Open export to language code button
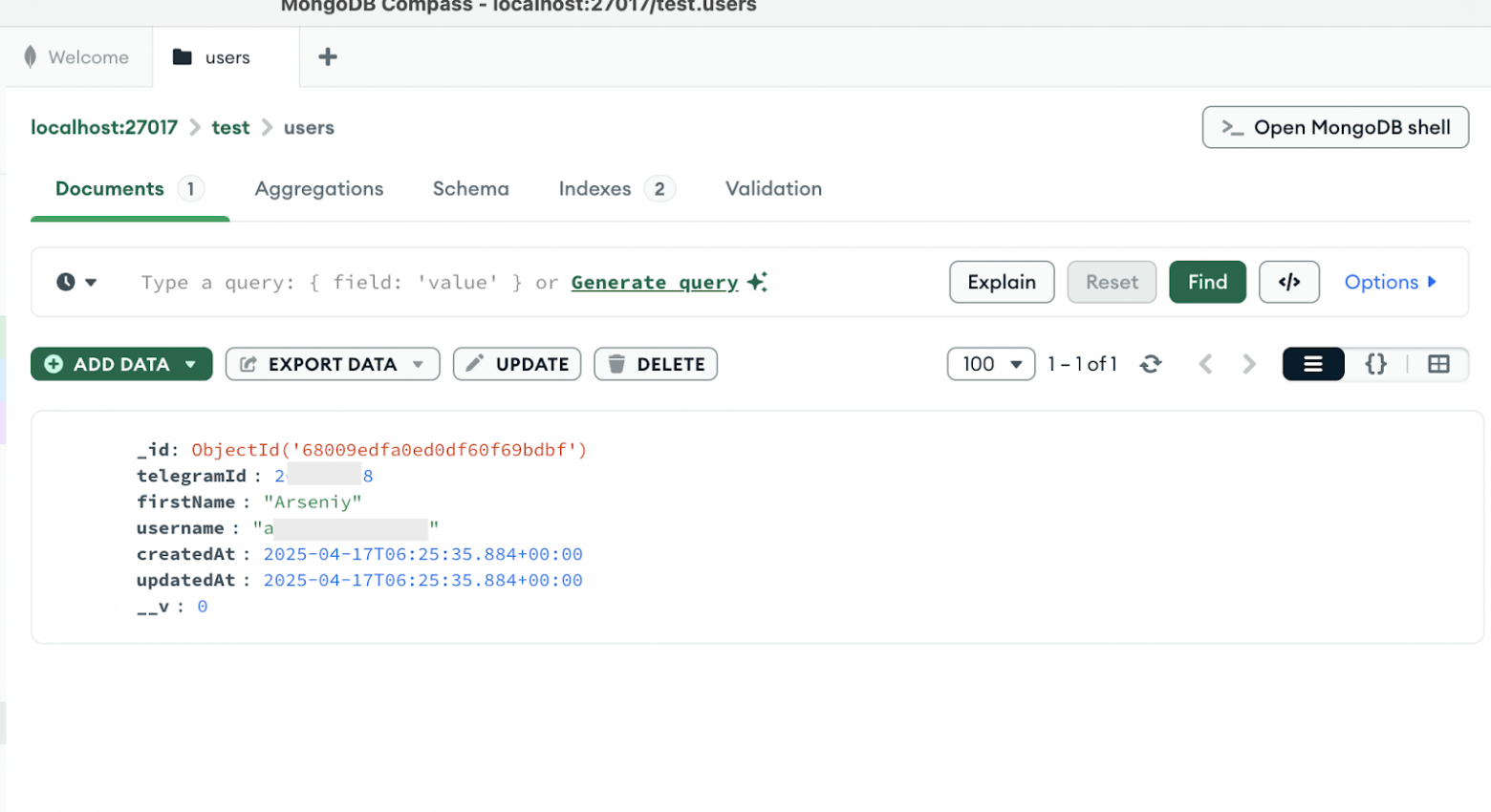 pos(1289,282)
